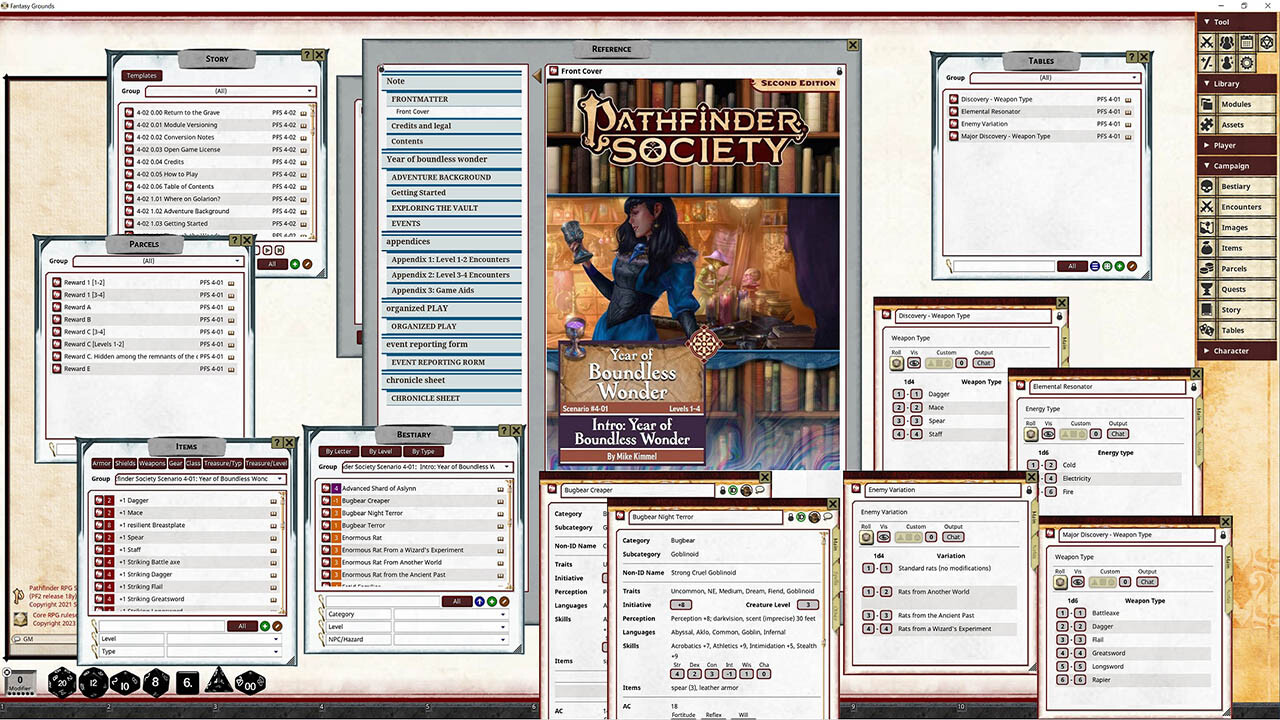The width and height of the screenshot is (1280, 720).
Task: Toggle the lock on the Front Cover reference window
Action: tap(840, 71)
